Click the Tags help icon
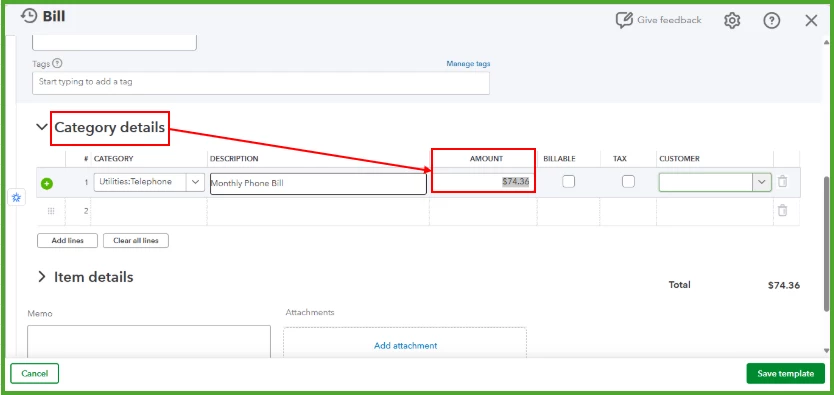Viewport: 834px width, 395px height. point(57,63)
